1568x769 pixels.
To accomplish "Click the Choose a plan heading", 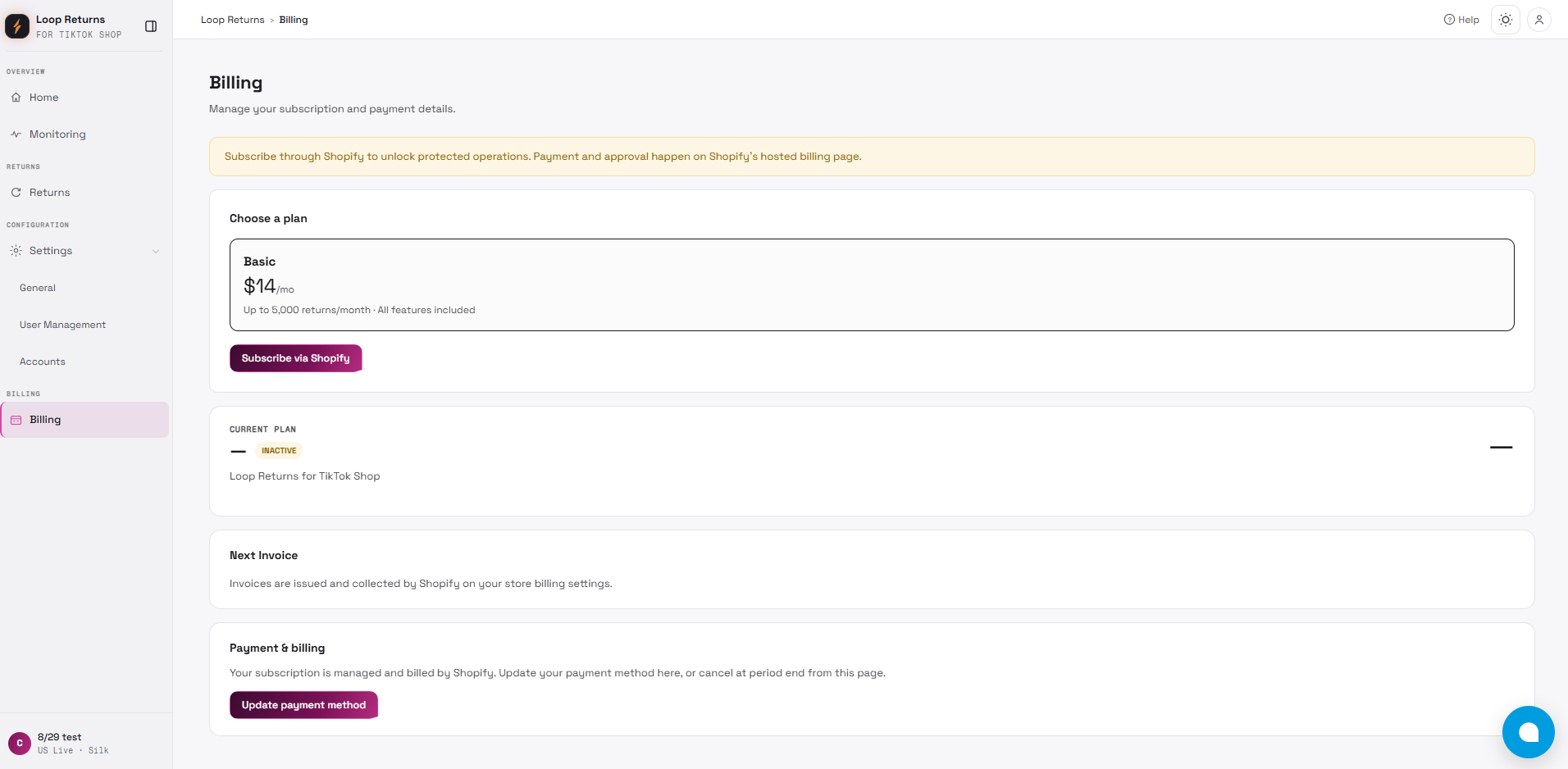I will coord(268,218).
